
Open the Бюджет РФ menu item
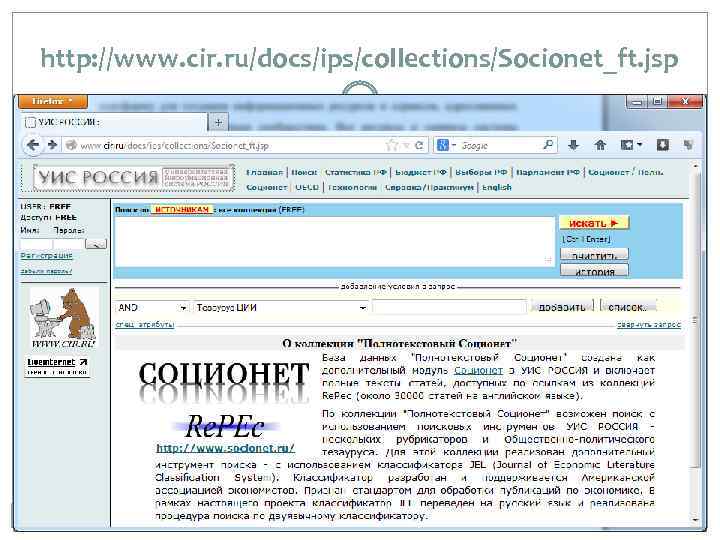click(421, 172)
